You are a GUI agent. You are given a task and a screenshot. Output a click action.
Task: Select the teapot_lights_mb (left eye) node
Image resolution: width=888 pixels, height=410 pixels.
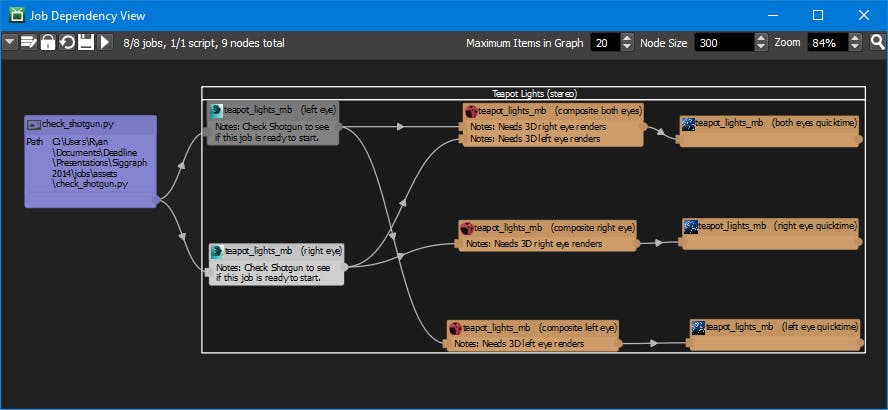point(272,124)
